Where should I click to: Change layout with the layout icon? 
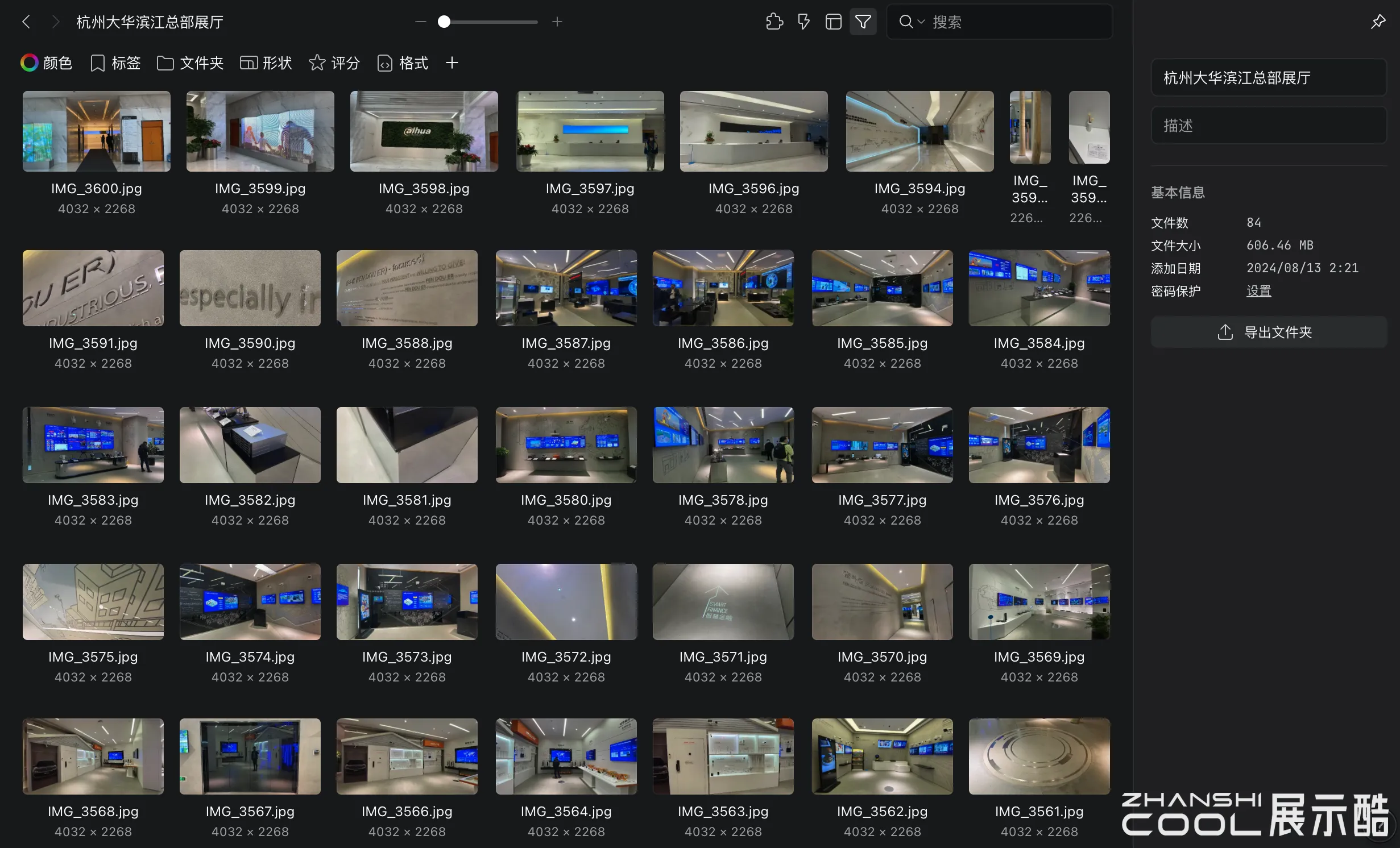pos(834,22)
